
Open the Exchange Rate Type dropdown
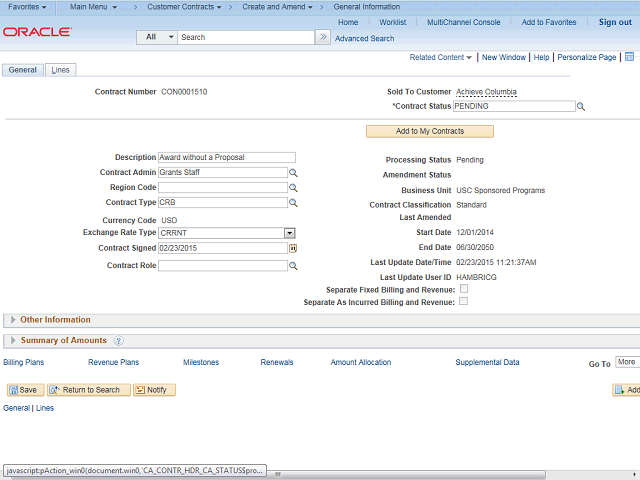[290, 233]
